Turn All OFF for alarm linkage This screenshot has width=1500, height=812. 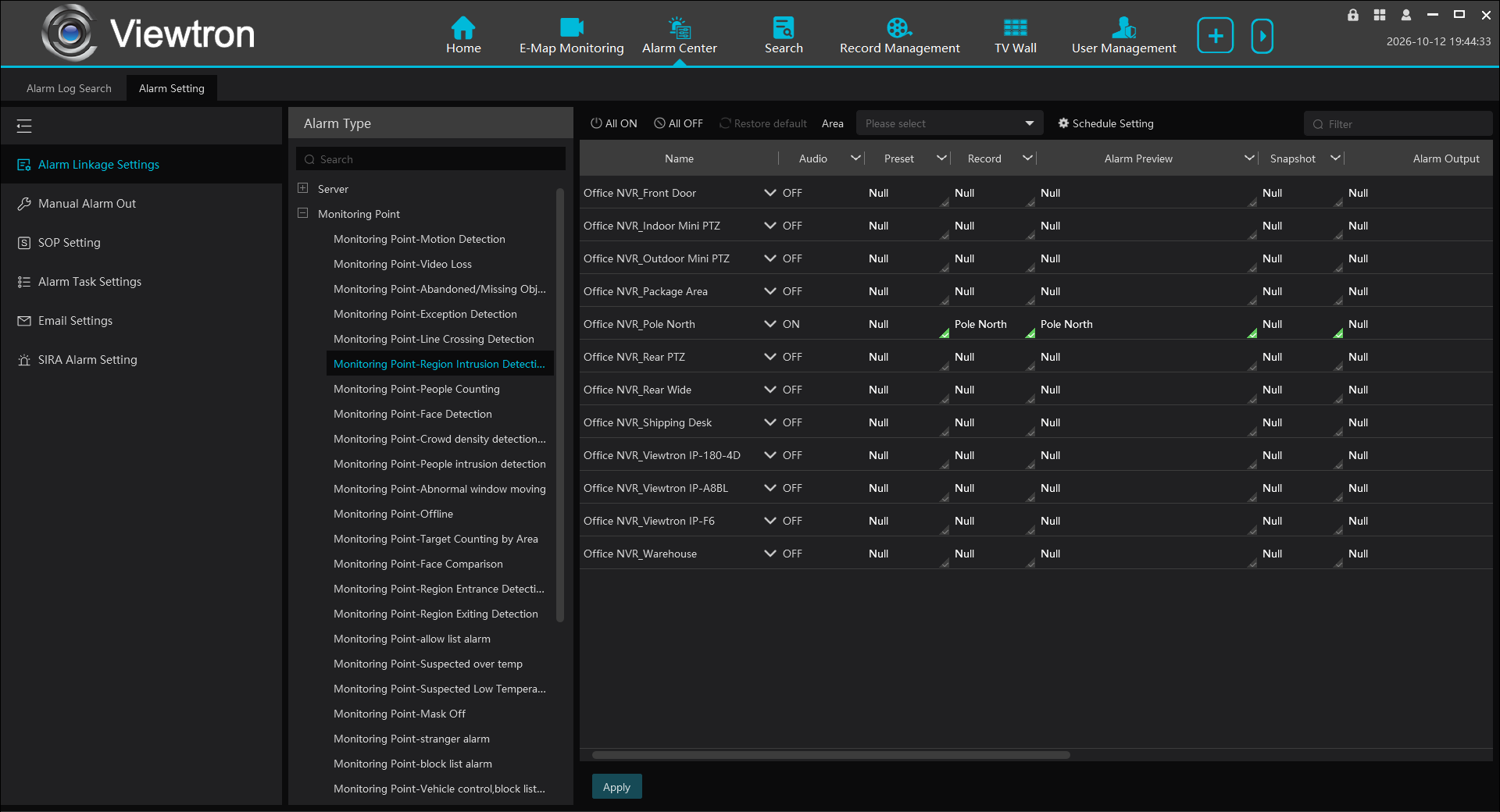pos(678,123)
